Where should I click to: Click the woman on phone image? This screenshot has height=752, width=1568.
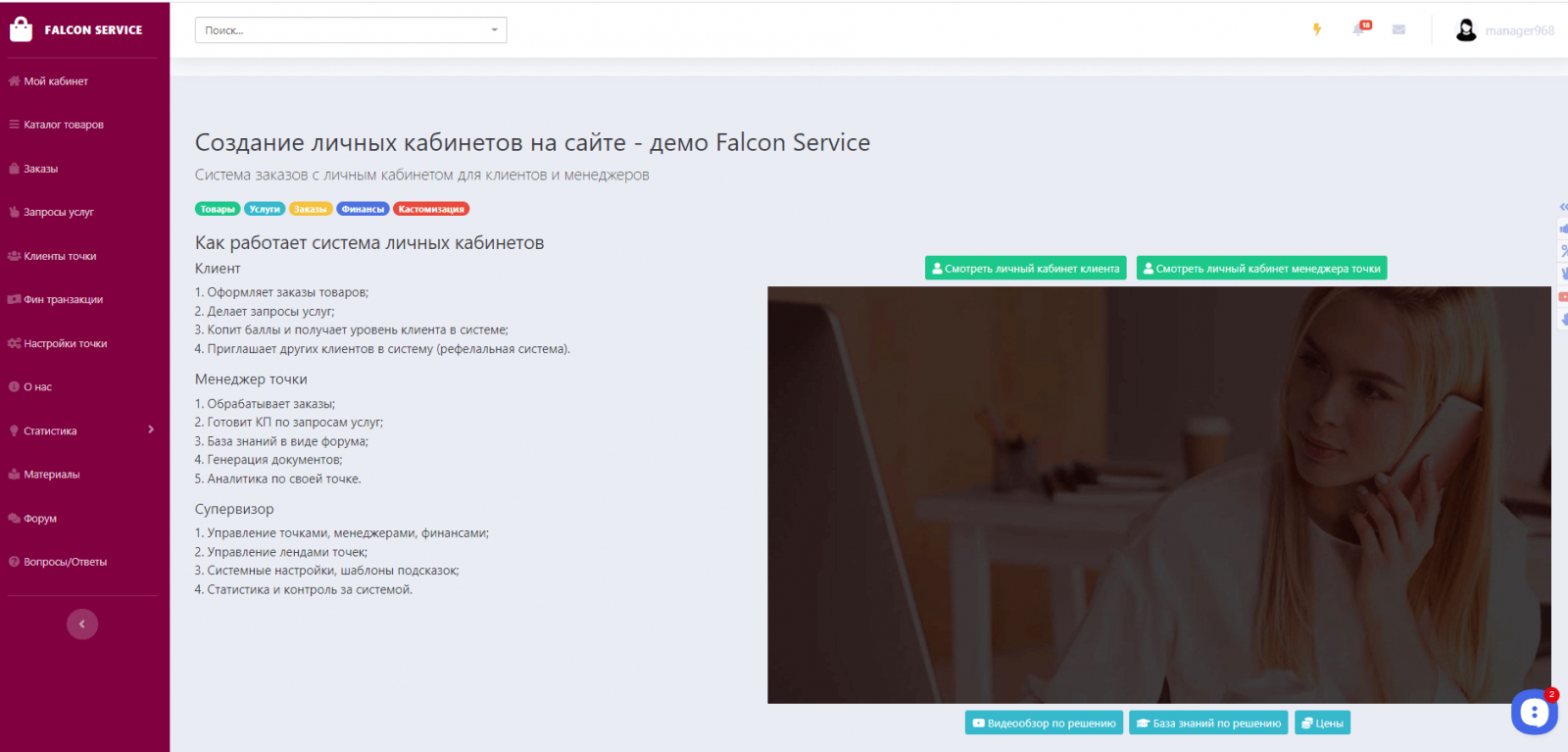[x=1158, y=494]
